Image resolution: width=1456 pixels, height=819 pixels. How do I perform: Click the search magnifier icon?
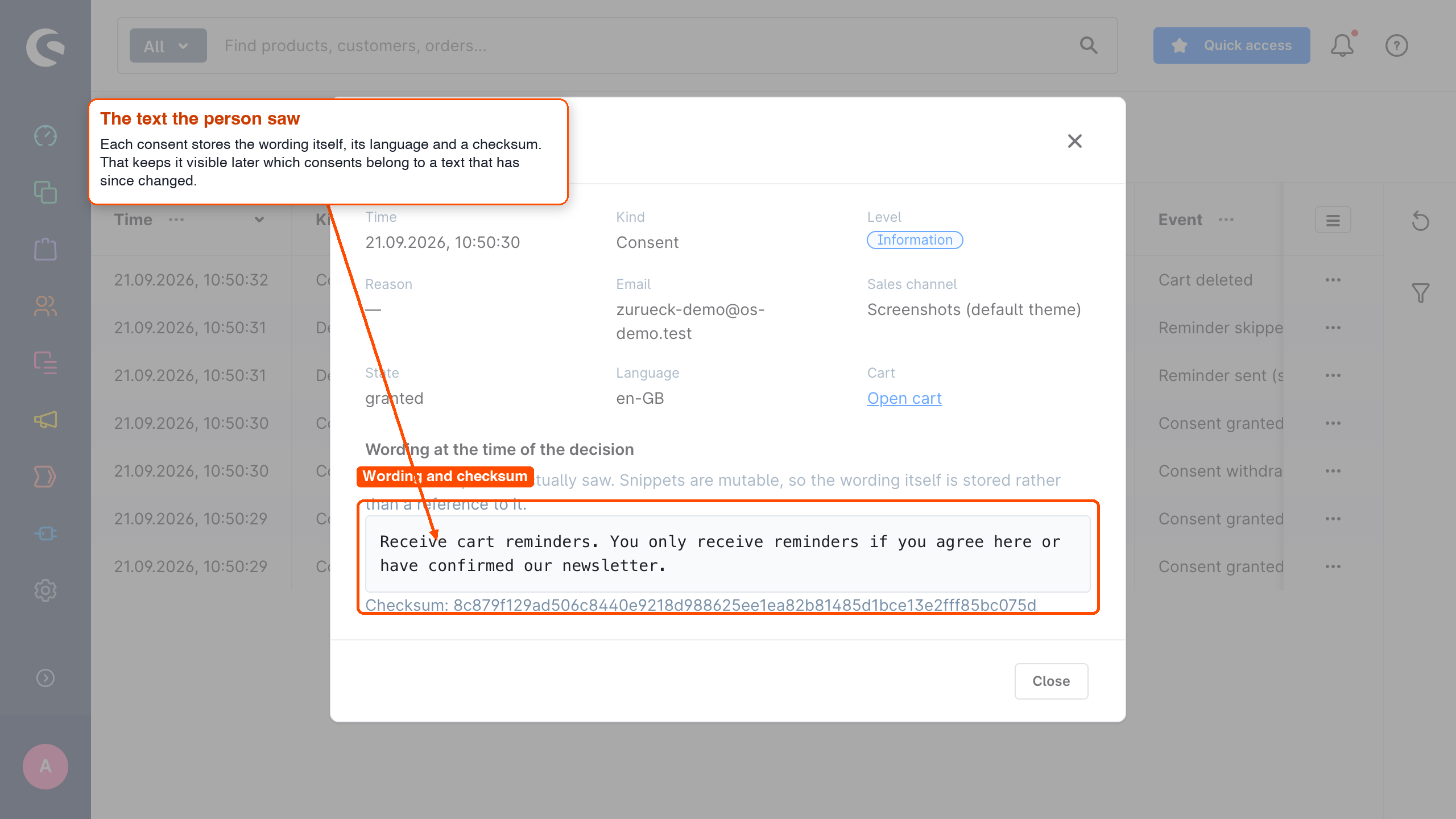click(1089, 45)
